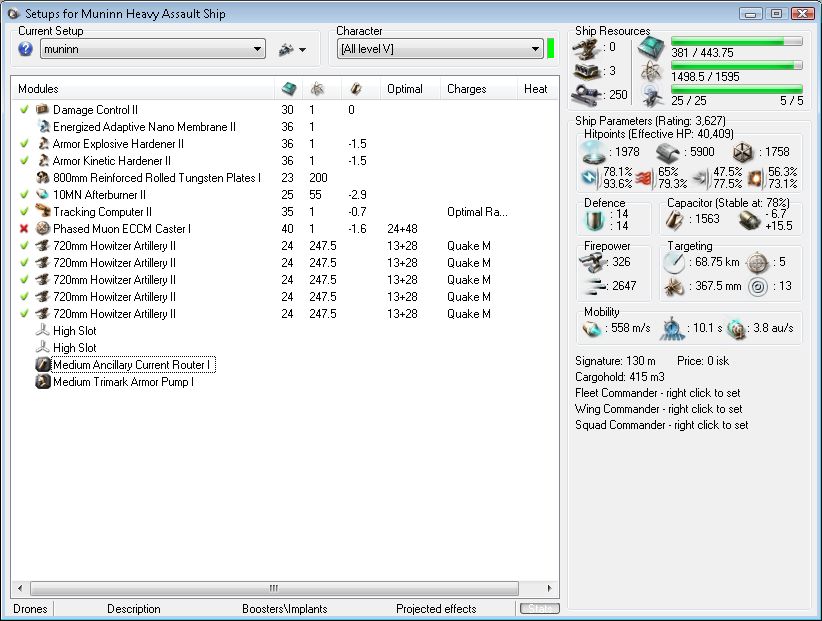
Task: Click the horizontal scrollbar thumb
Action: [274, 588]
